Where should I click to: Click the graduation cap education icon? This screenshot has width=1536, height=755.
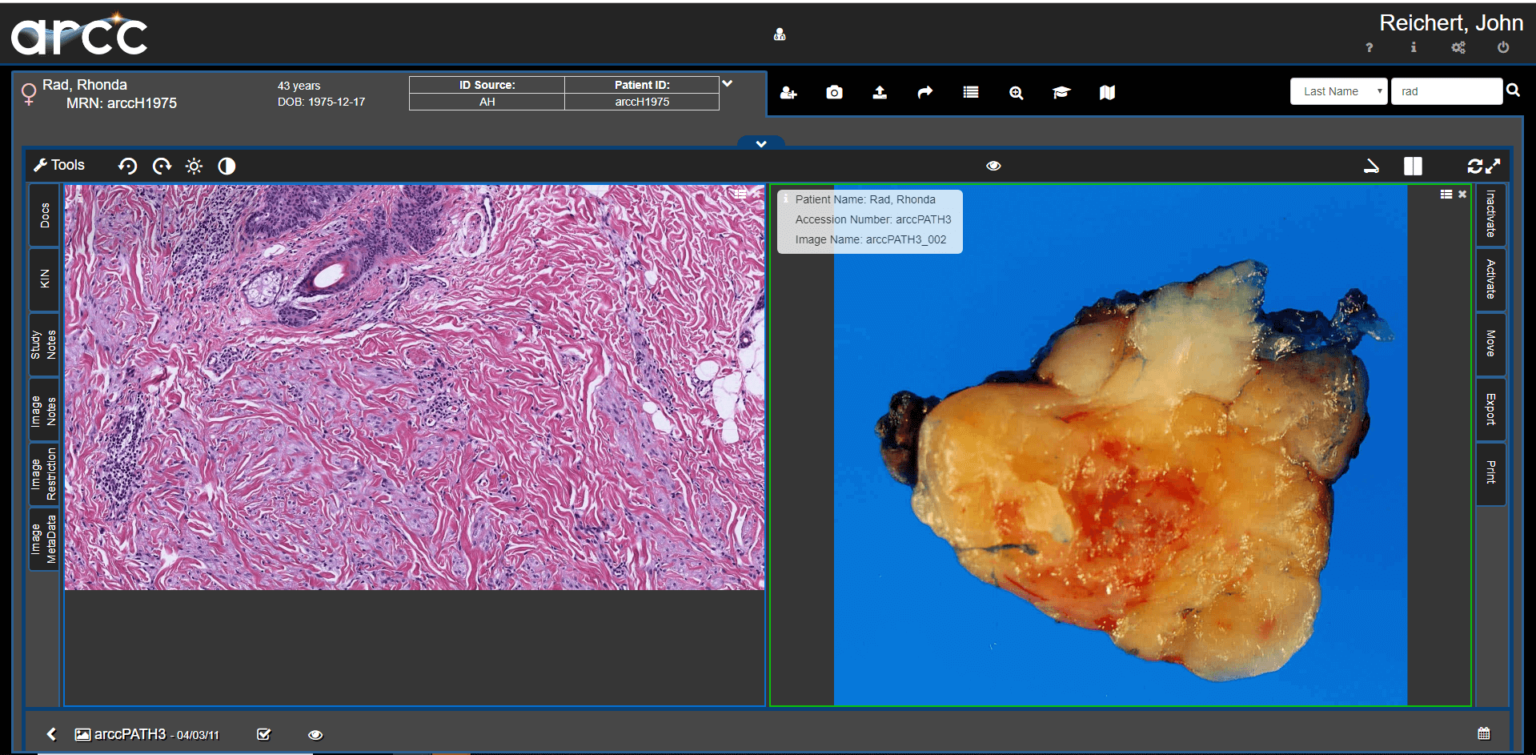click(1061, 92)
